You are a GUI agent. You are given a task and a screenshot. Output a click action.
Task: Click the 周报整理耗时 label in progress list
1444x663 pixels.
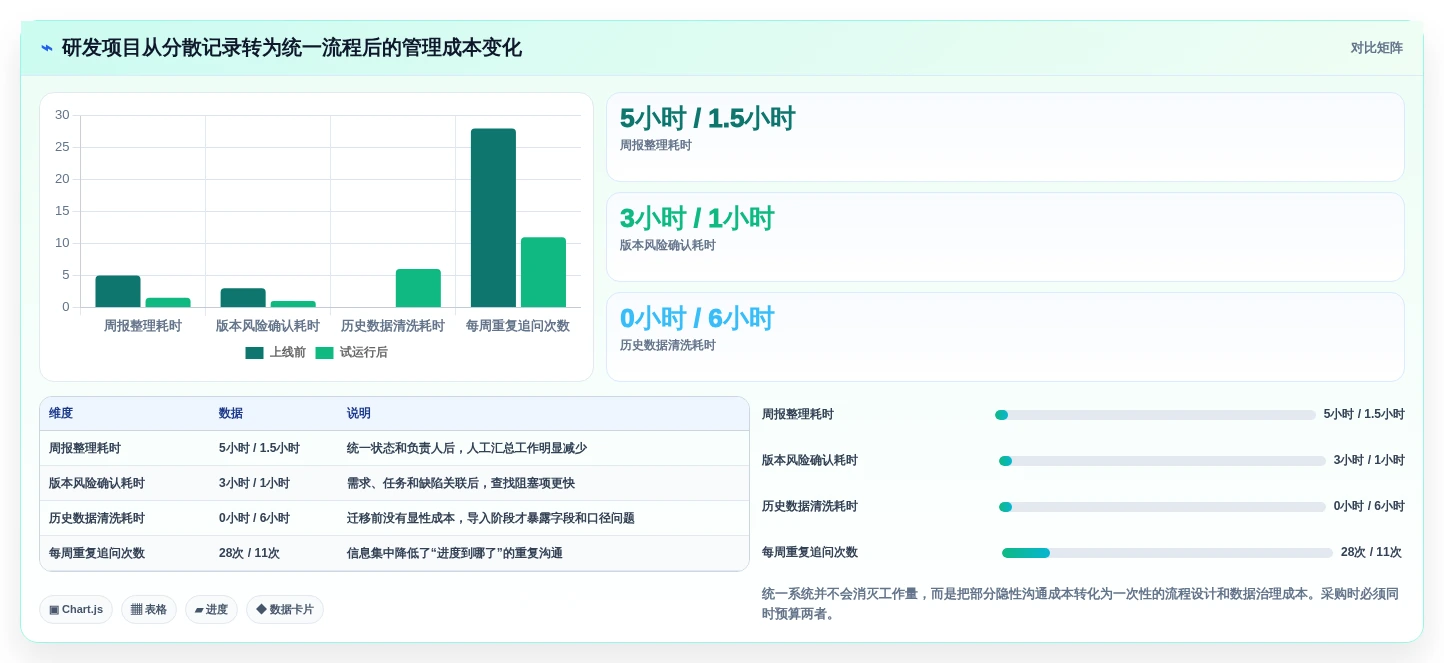(798, 415)
